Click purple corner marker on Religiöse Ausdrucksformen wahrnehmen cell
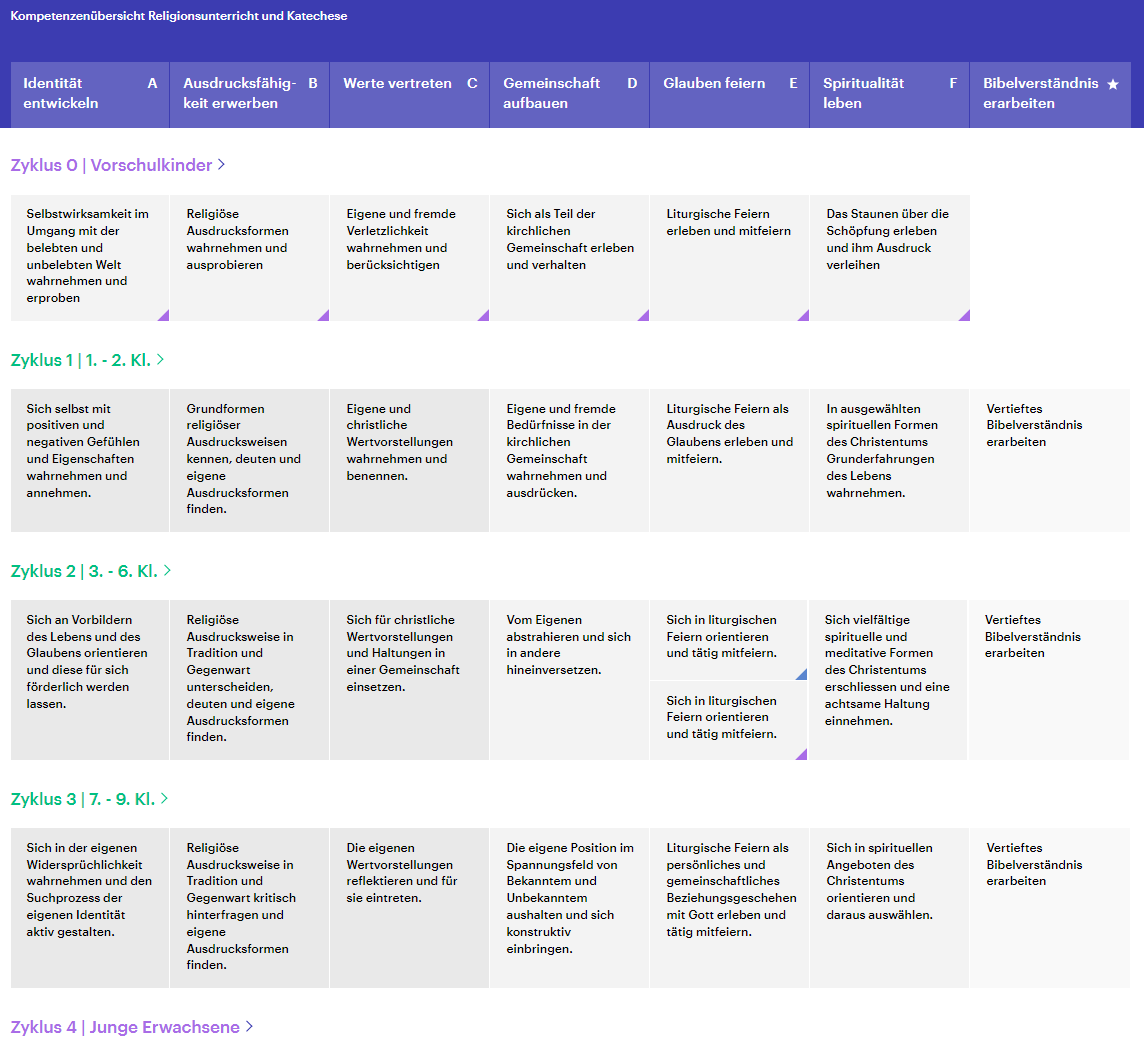This screenshot has width=1144, height=1048. coord(323,315)
